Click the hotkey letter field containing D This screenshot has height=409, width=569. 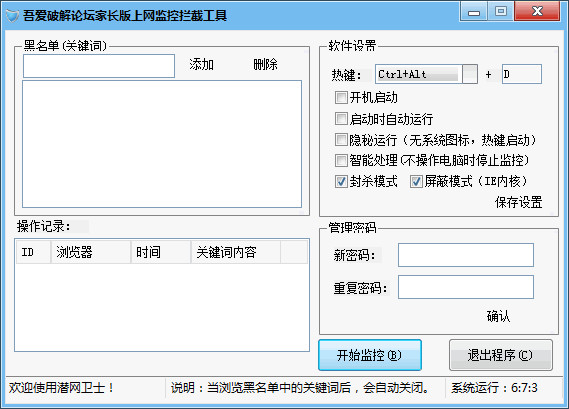(522, 74)
